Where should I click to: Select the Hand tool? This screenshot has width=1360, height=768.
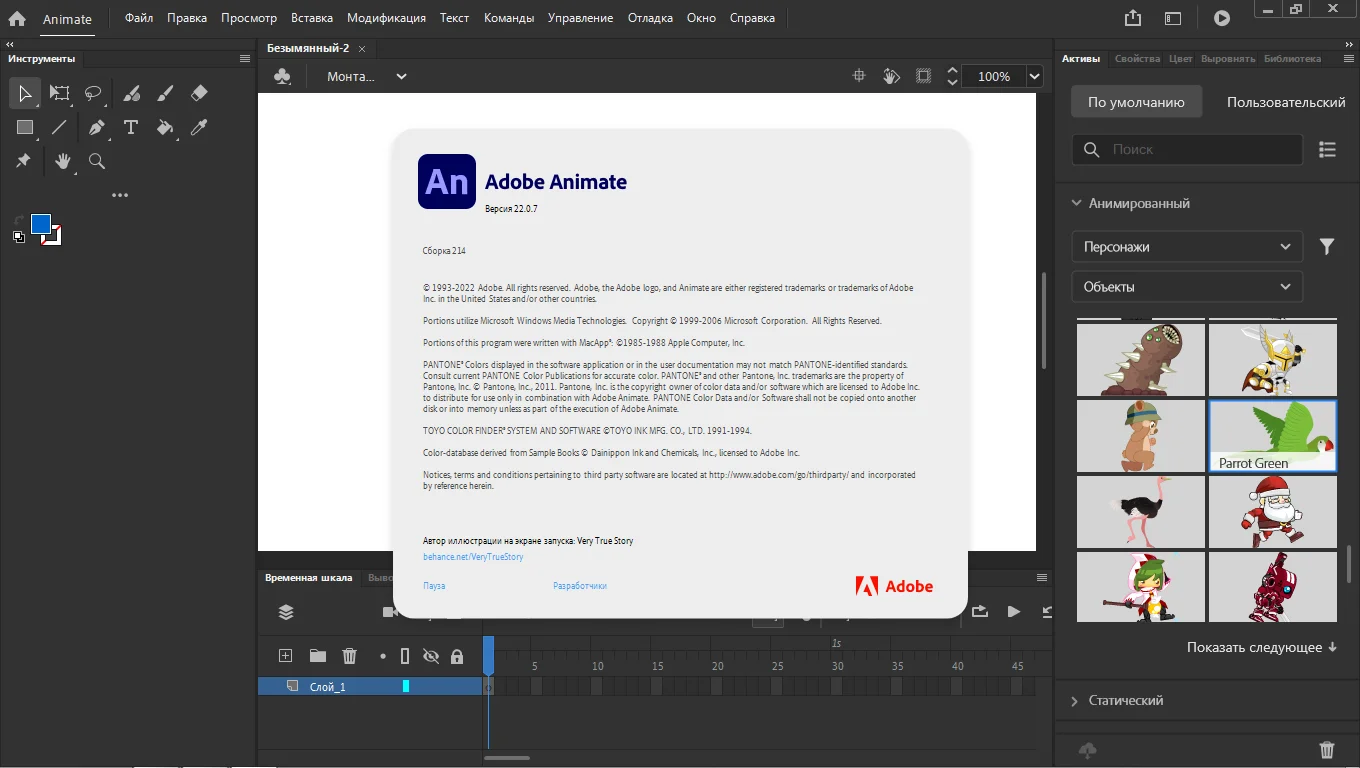tap(63, 161)
